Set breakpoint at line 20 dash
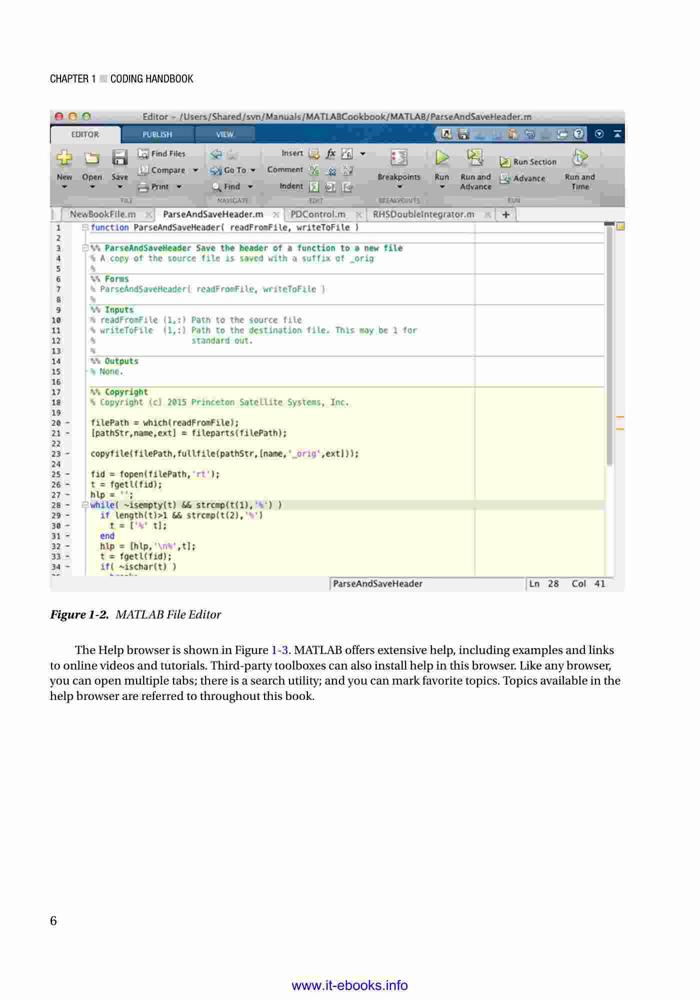700x1000 pixels. click(x=68, y=423)
